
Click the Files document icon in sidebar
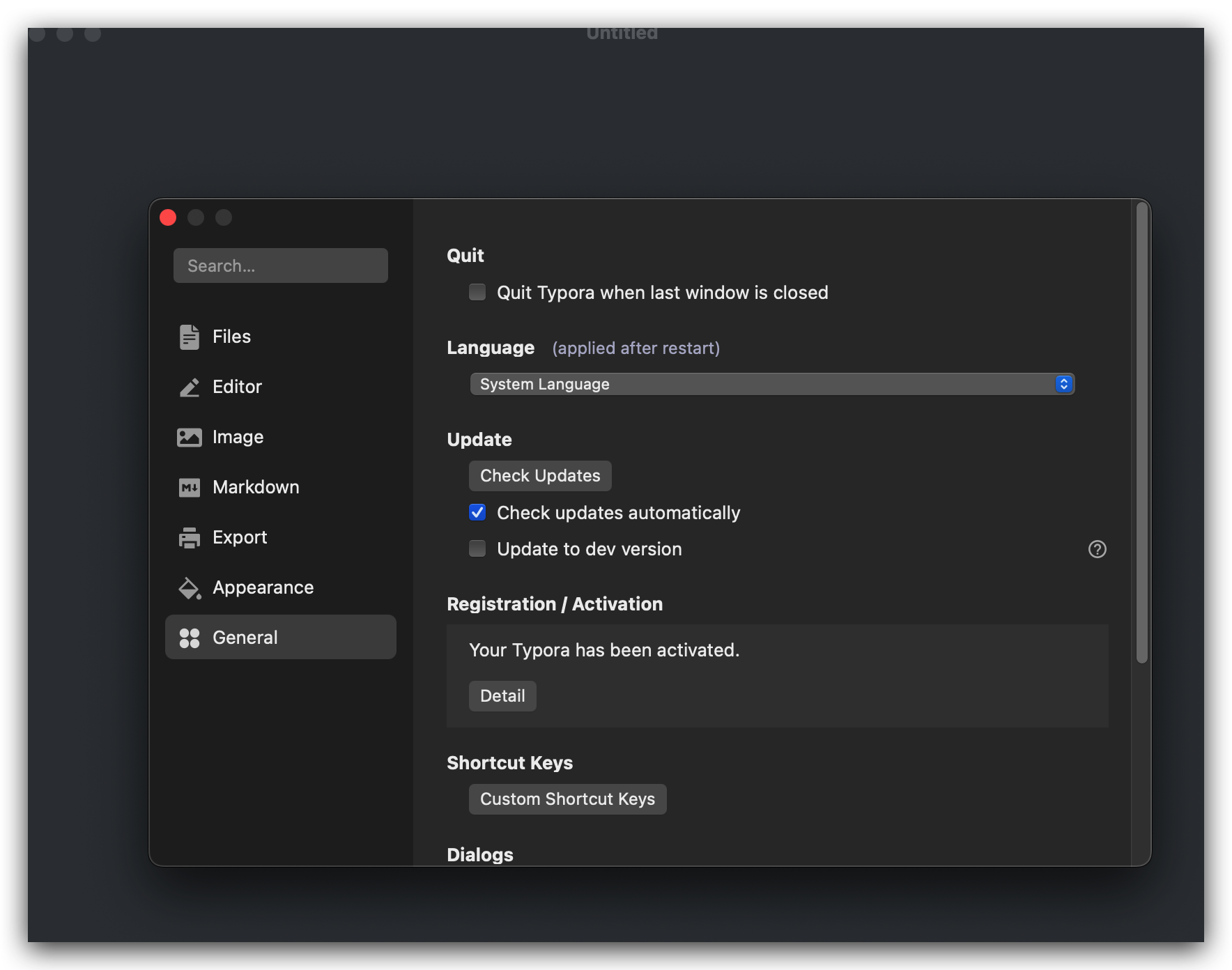coord(189,337)
